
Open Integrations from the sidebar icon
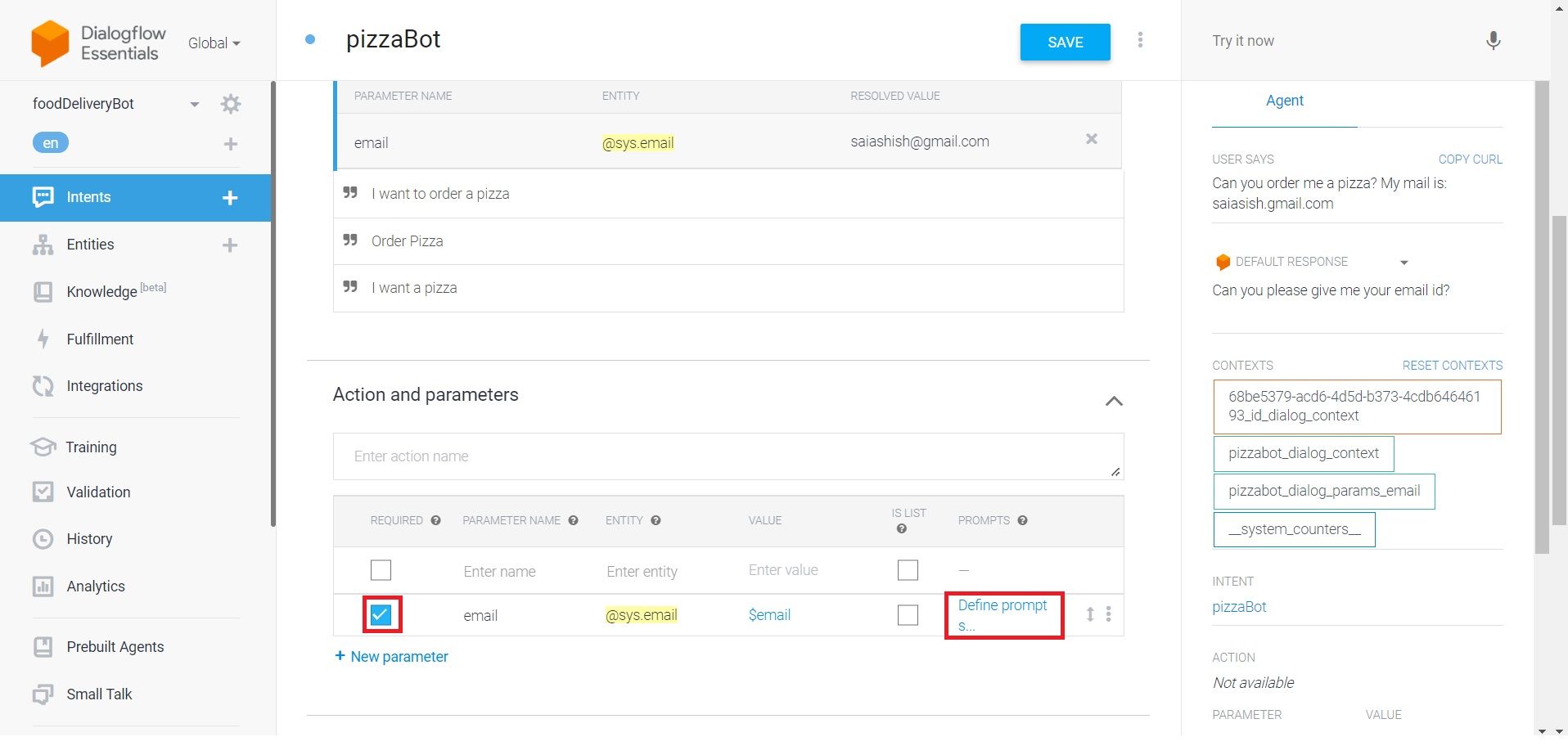coord(43,385)
